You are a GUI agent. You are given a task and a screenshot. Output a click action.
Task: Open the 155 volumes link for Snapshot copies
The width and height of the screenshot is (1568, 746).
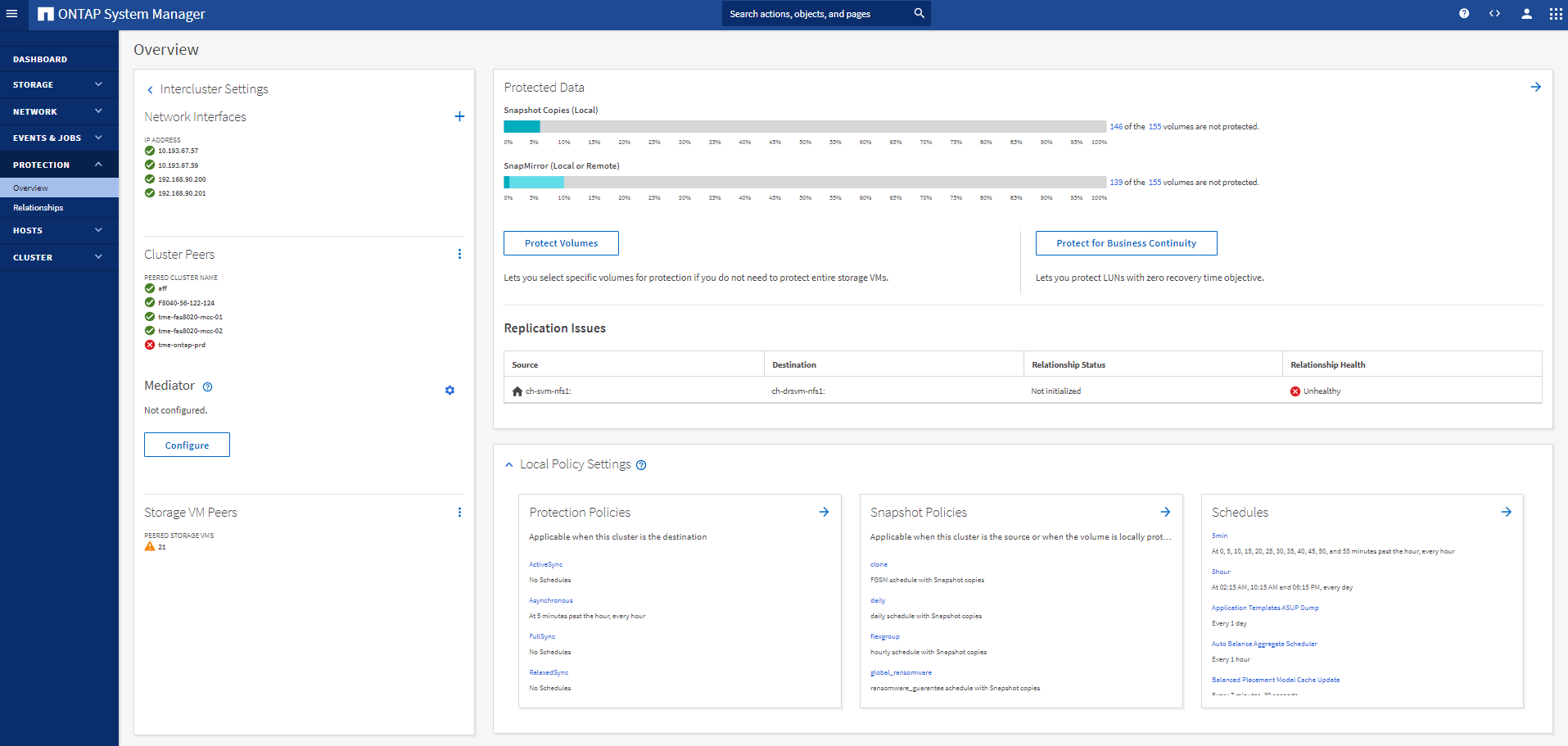coord(1155,127)
